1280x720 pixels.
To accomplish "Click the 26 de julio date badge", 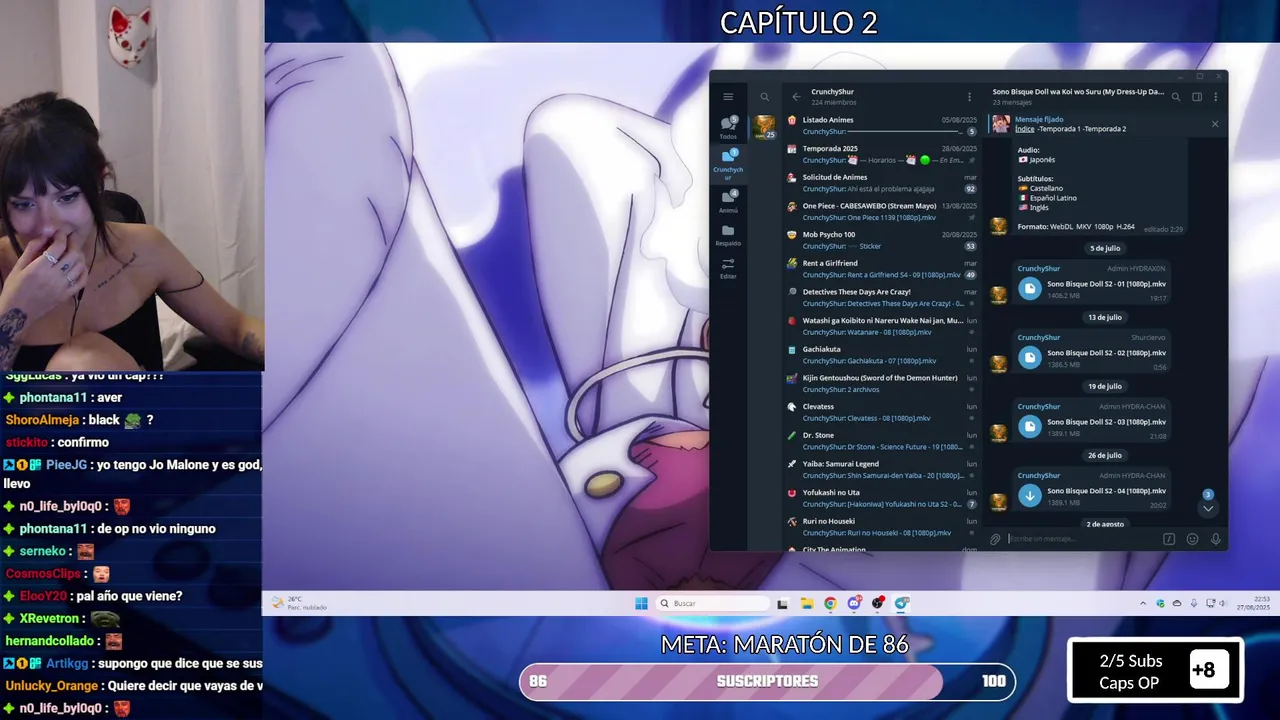I will 1105,455.
